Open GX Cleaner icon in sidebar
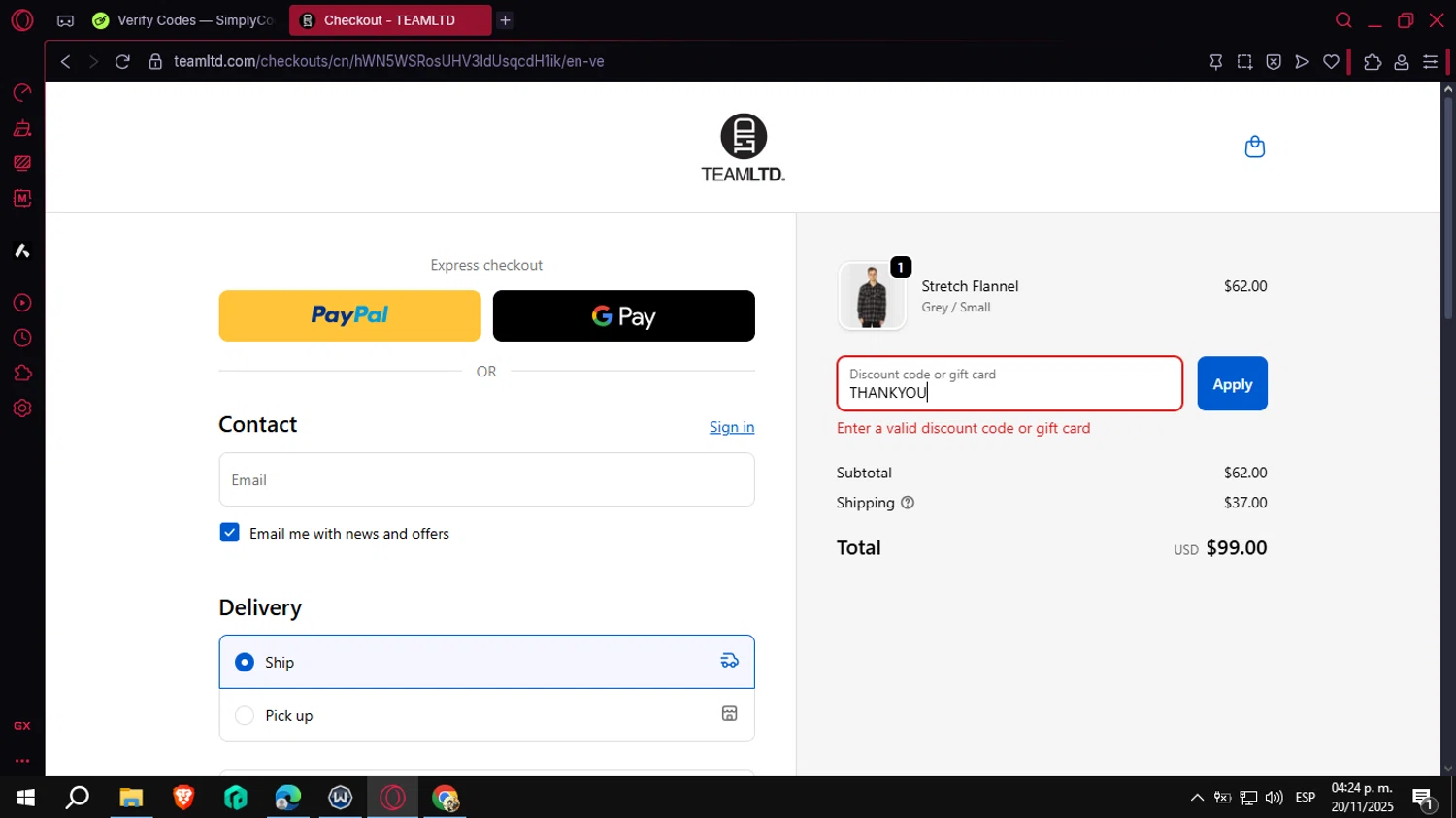 coord(22,128)
